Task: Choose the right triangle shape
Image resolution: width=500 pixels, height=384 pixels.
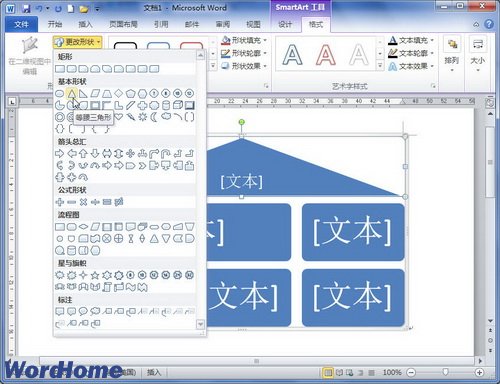Action: tap(83, 94)
